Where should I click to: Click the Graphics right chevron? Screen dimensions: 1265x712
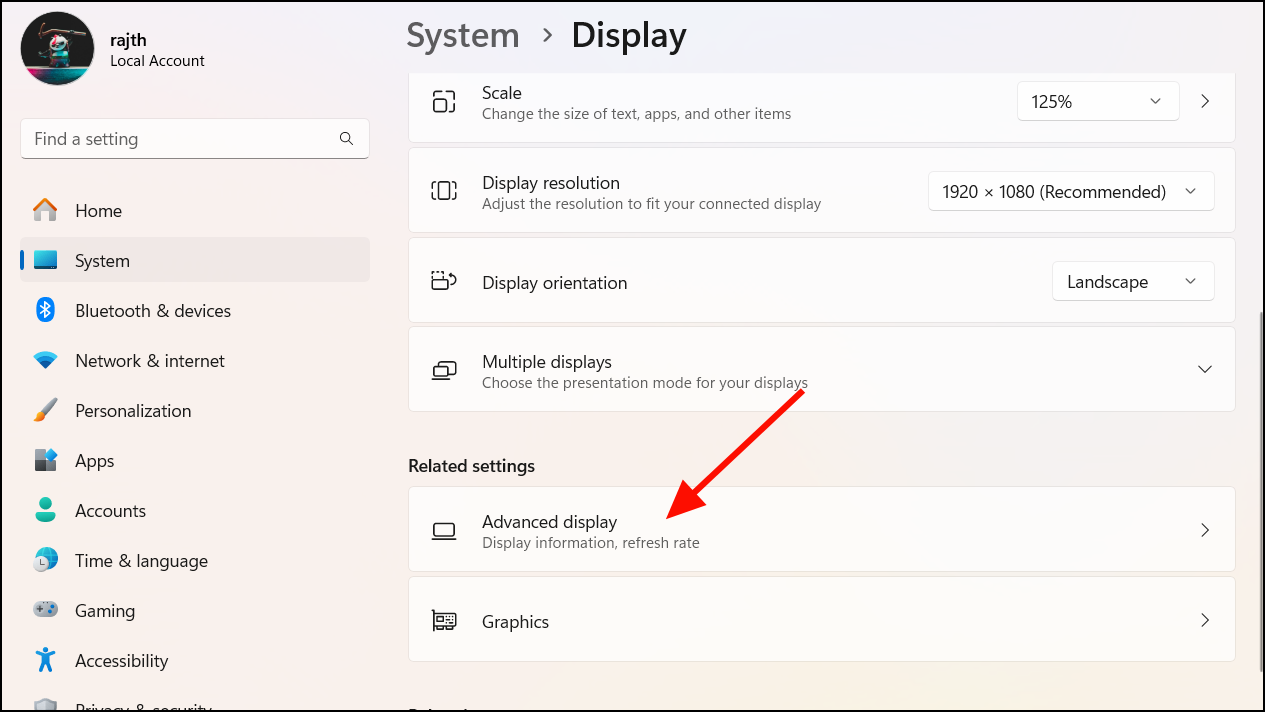(1205, 620)
